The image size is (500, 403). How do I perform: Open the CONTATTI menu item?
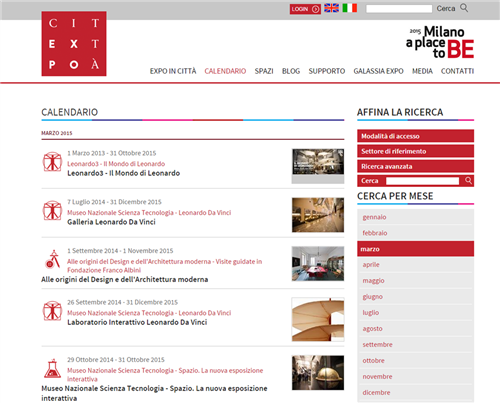click(457, 71)
